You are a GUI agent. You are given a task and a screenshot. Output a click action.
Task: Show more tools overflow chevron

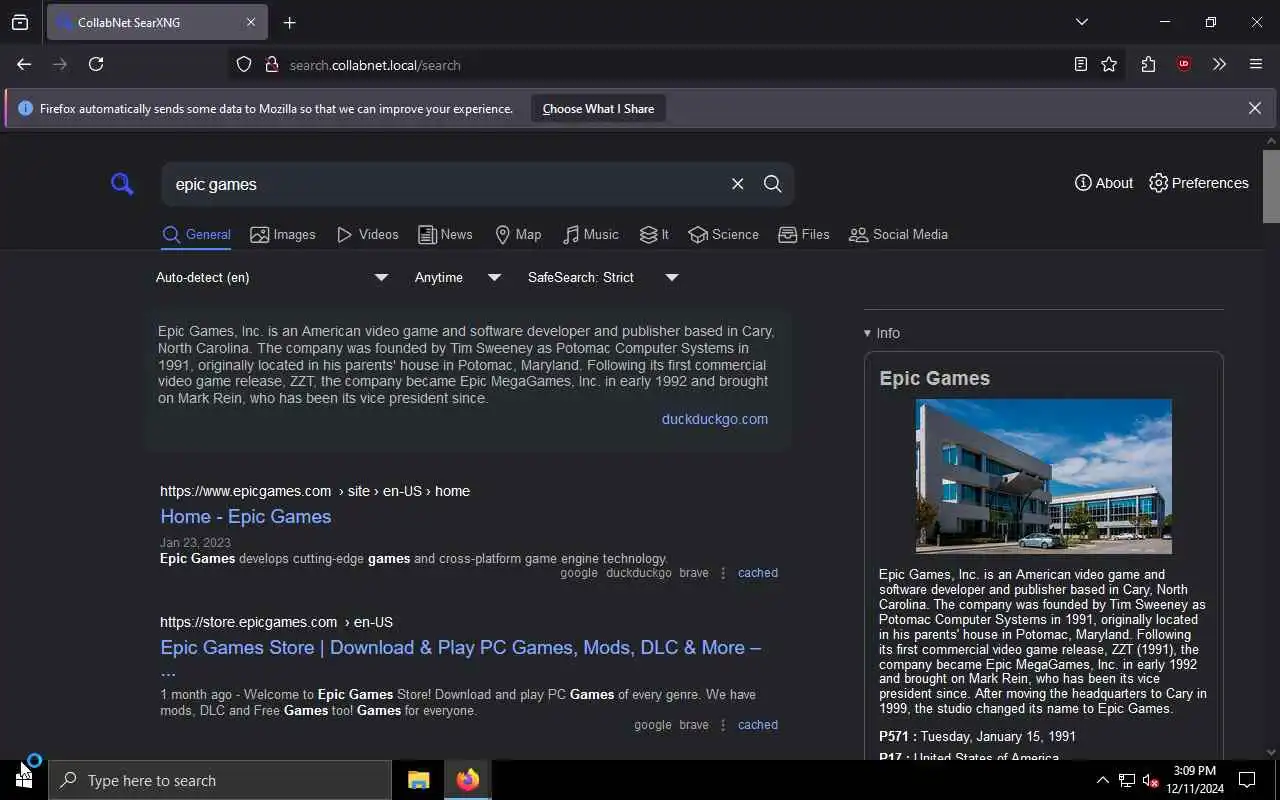pos(1219,64)
